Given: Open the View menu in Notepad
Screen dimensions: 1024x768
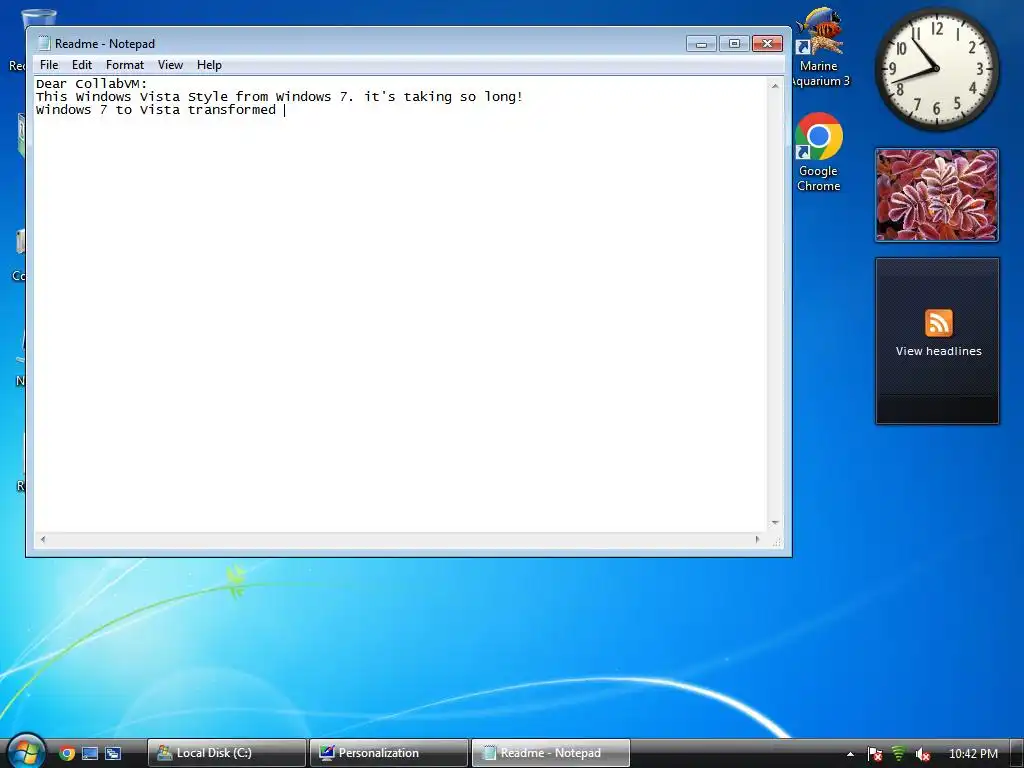Looking at the screenshot, I should tap(170, 65).
